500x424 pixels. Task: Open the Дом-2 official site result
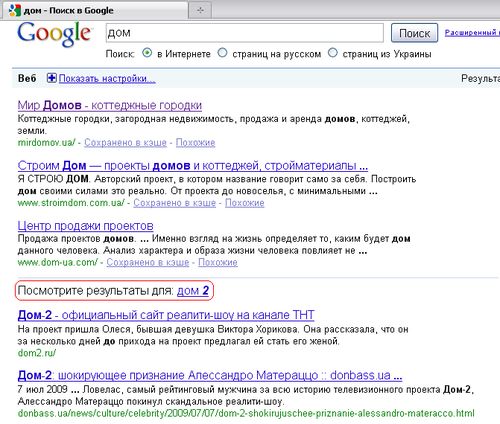166,315
